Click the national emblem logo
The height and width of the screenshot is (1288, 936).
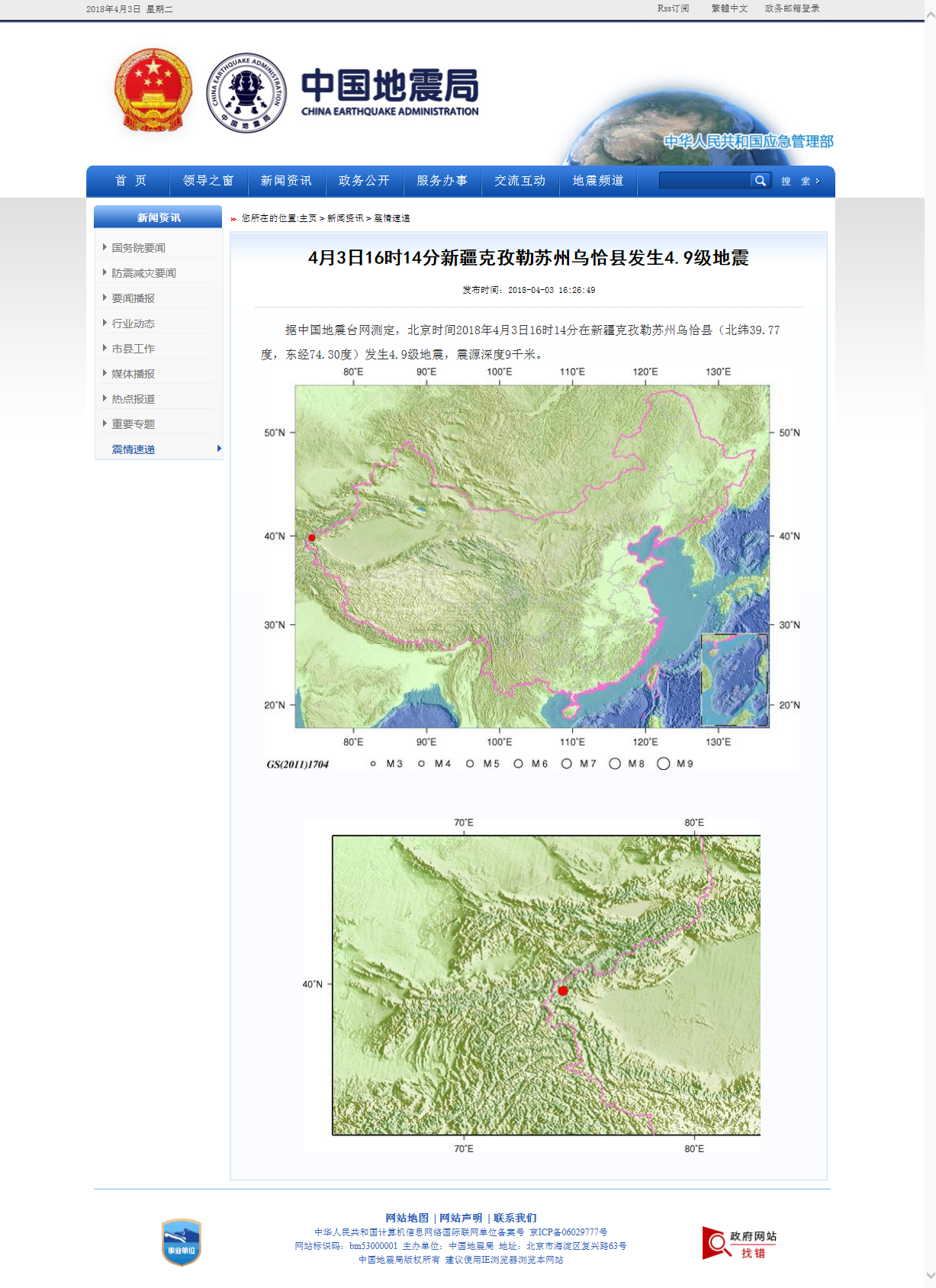coord(153,91)
